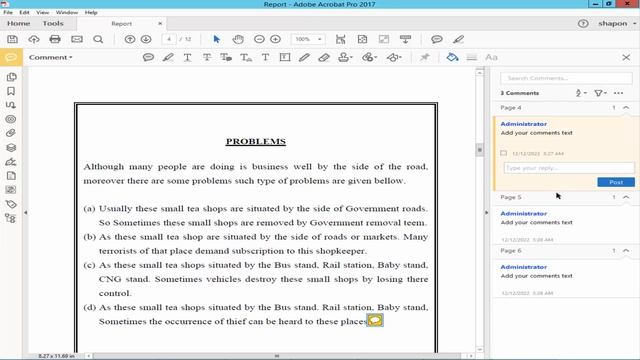Screen dimensions: 640x360
Task: Open Page Thumbnails panel in sidebar
Action: [x=11, y=77]
